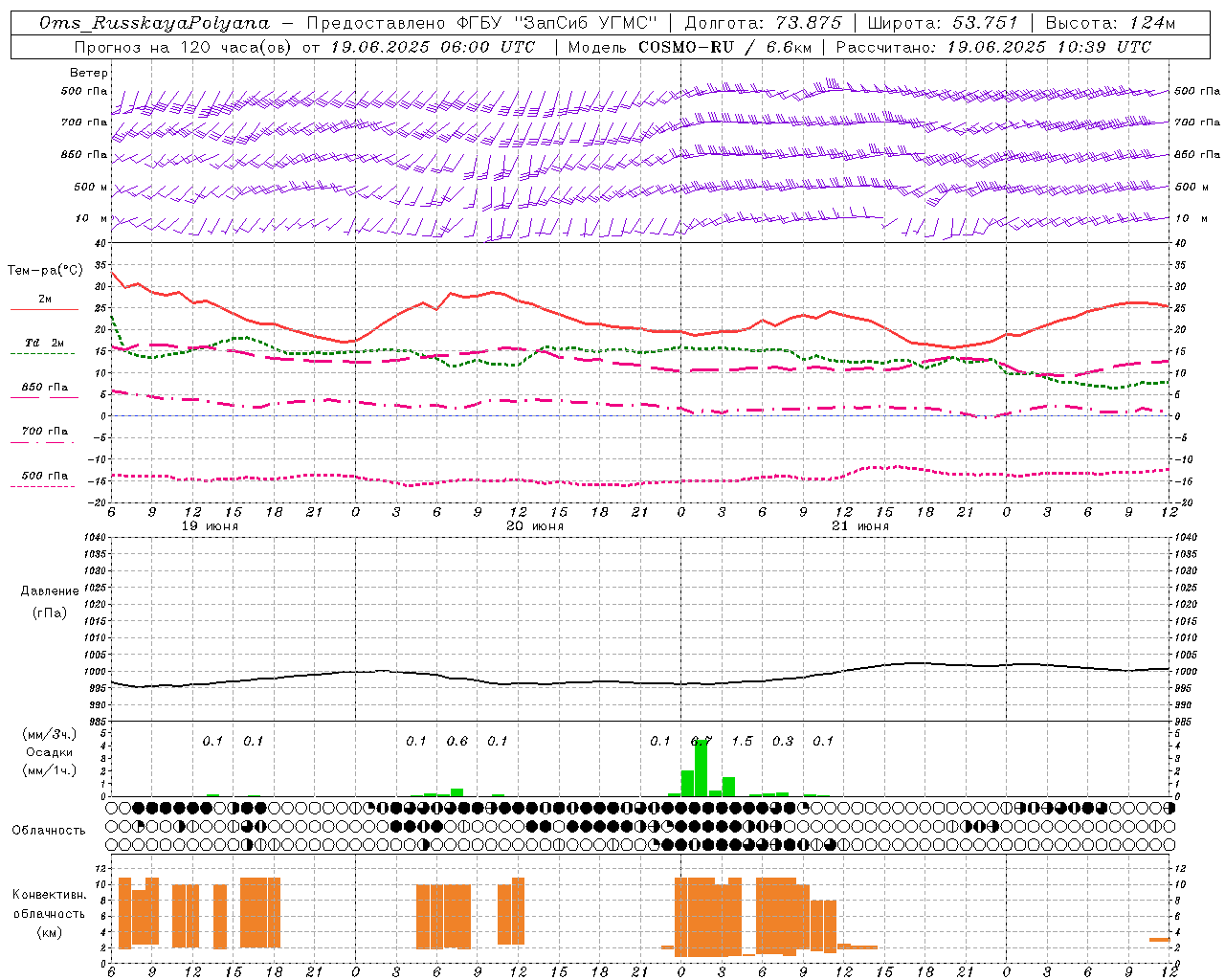Click the (гПа) pressure unit label
This screenshot has height=980, width=1225.
click(x=50, y=612)
